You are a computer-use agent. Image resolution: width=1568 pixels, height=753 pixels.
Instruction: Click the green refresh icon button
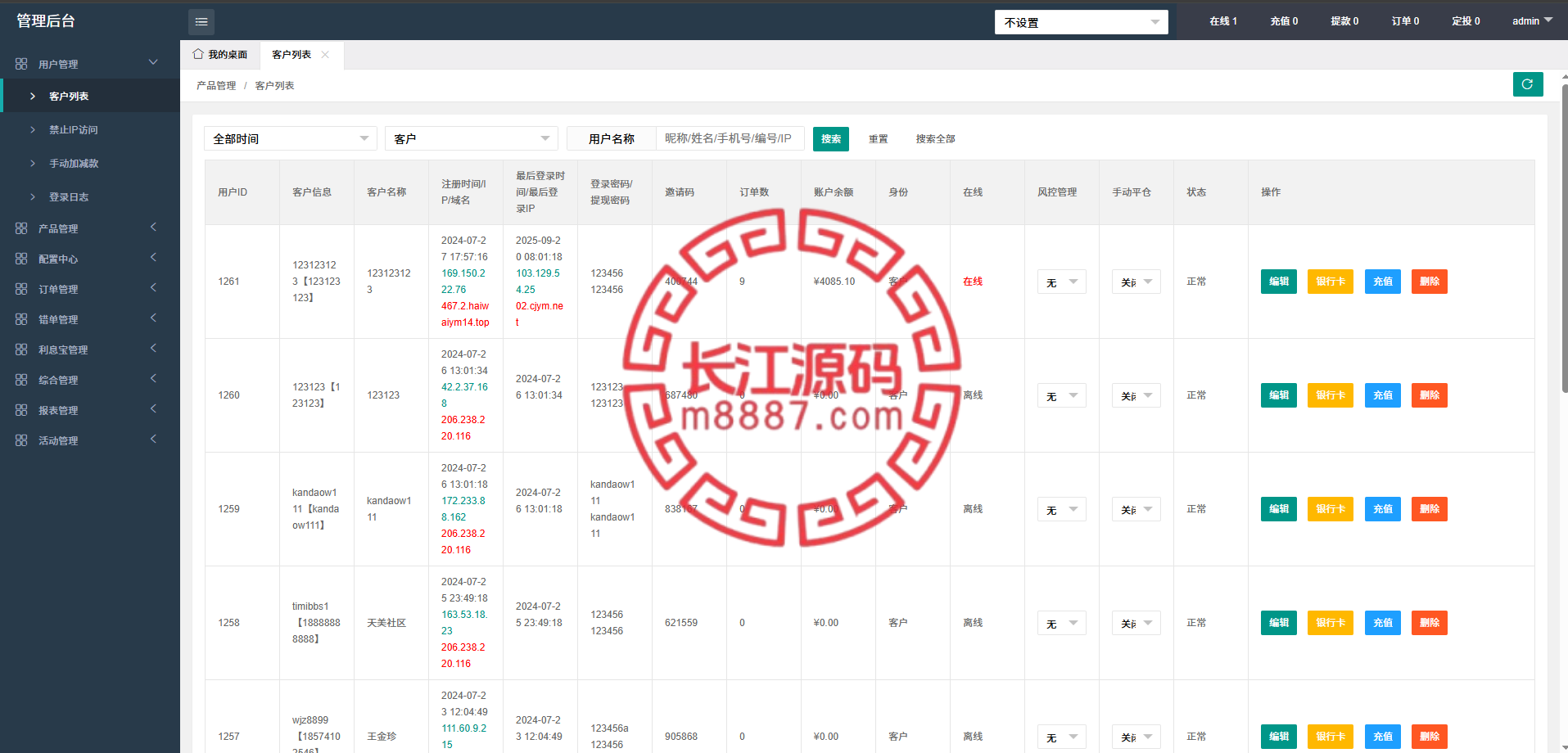click(1528, 84)
